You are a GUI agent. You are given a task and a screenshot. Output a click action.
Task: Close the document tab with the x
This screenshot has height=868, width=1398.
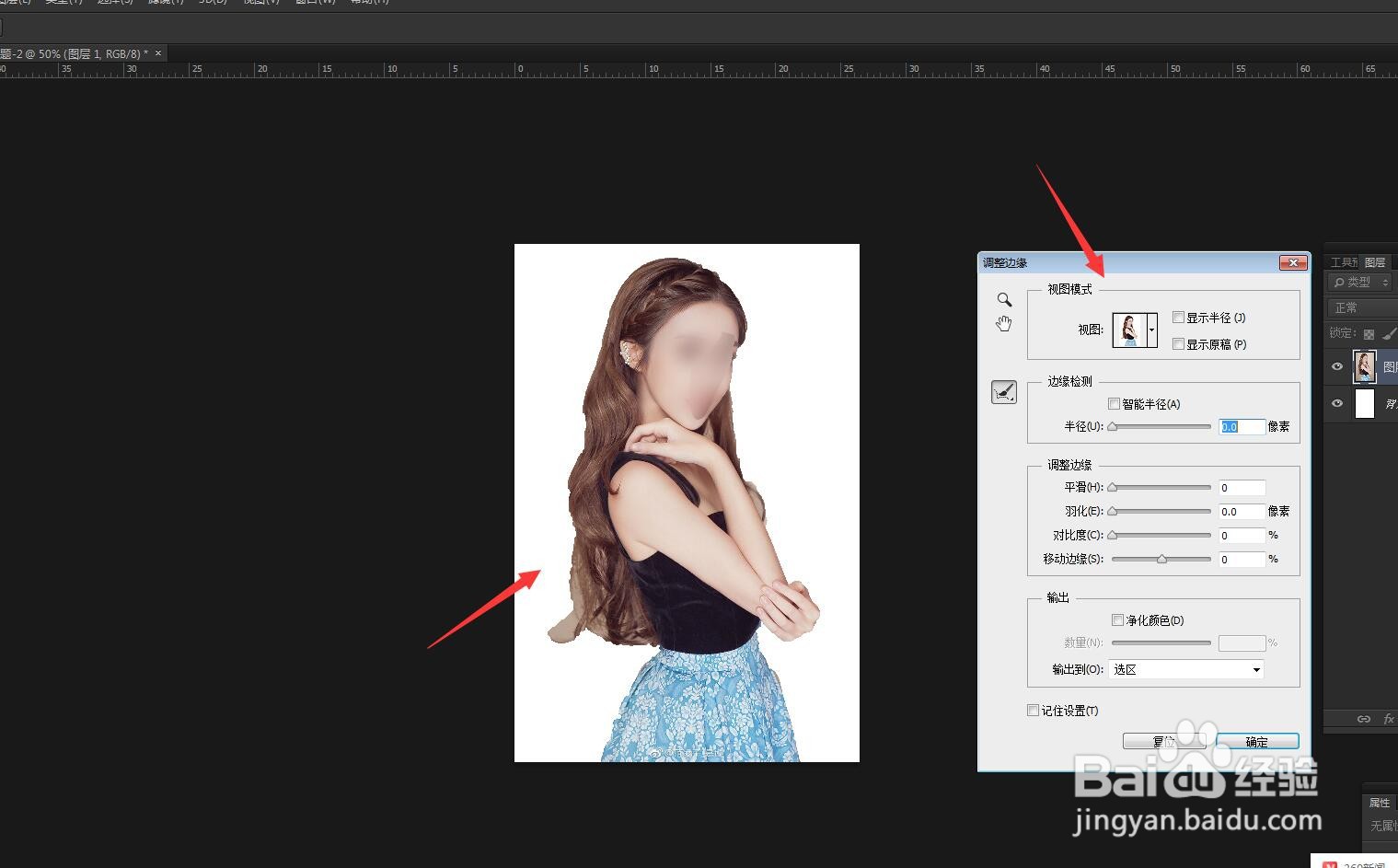click(158, 53)
